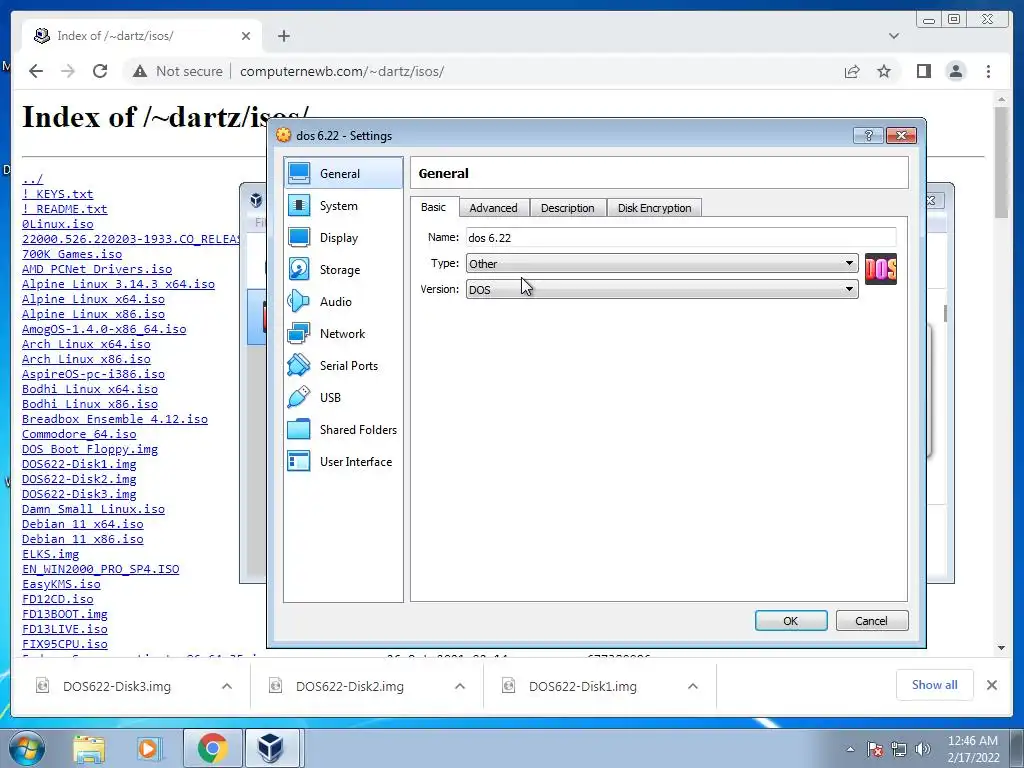Open DOS622-Disk1.img download options arrow
Image resolution: width=1024 pixels, height=768 pixels.
click(693, 686)
